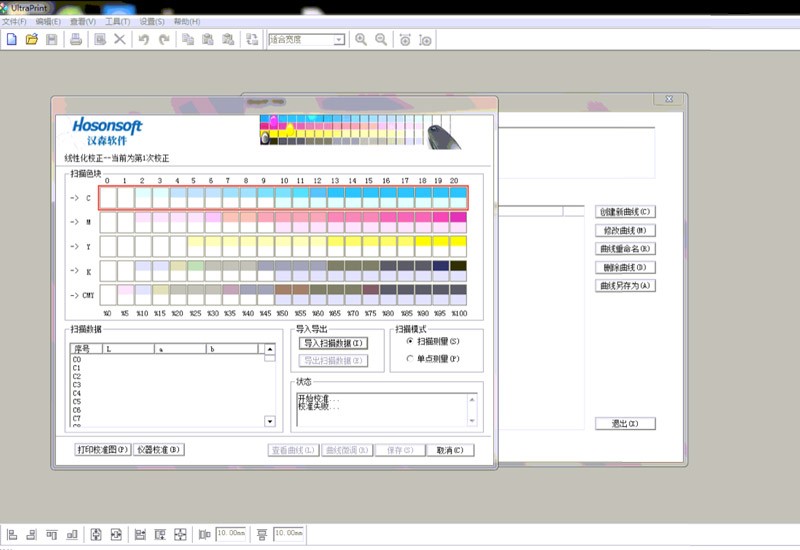Open the 文件(F) menu
800x550 pixels.
(15, 21)
